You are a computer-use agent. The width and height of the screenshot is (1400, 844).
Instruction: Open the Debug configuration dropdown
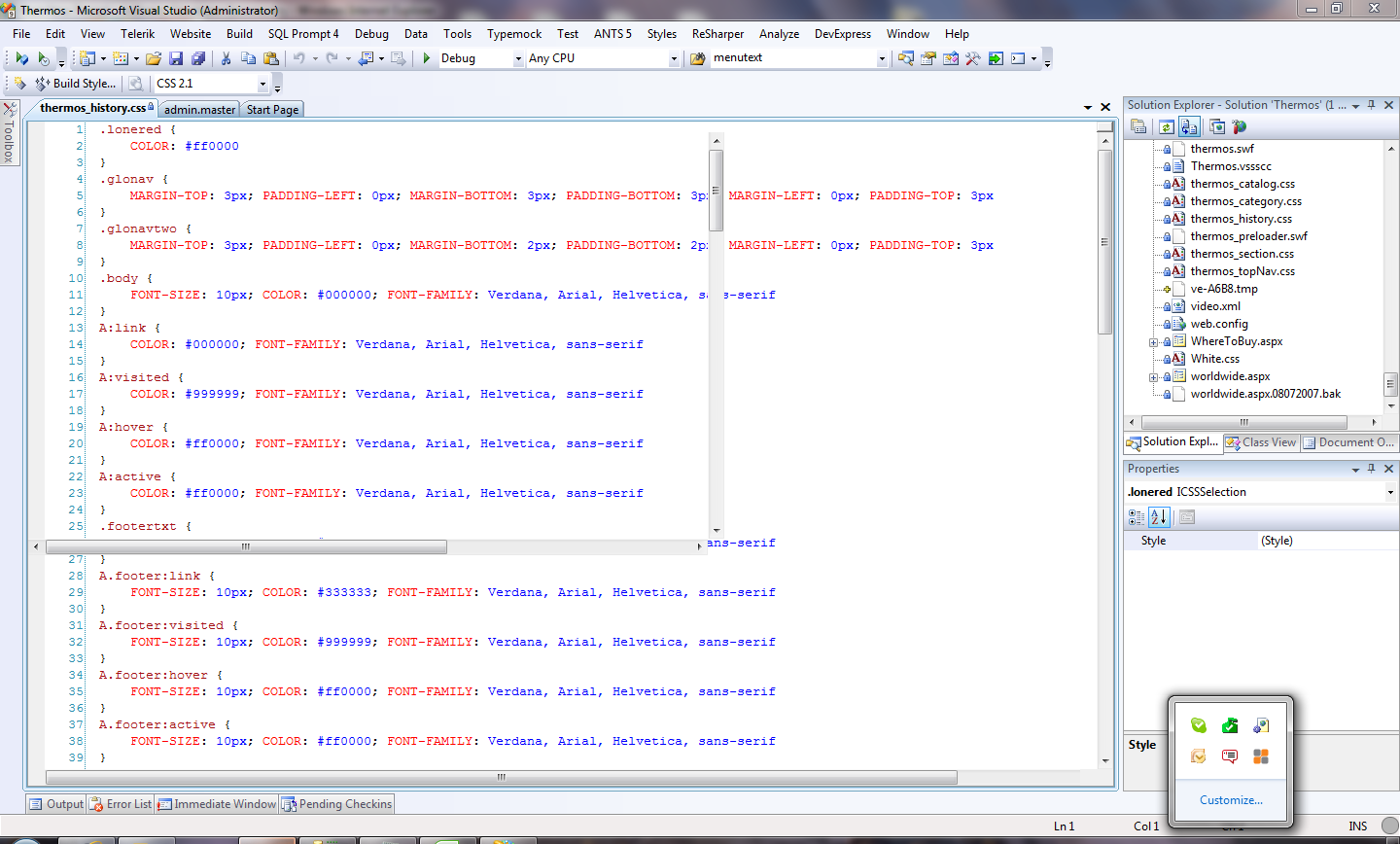[x=518, y=58]
